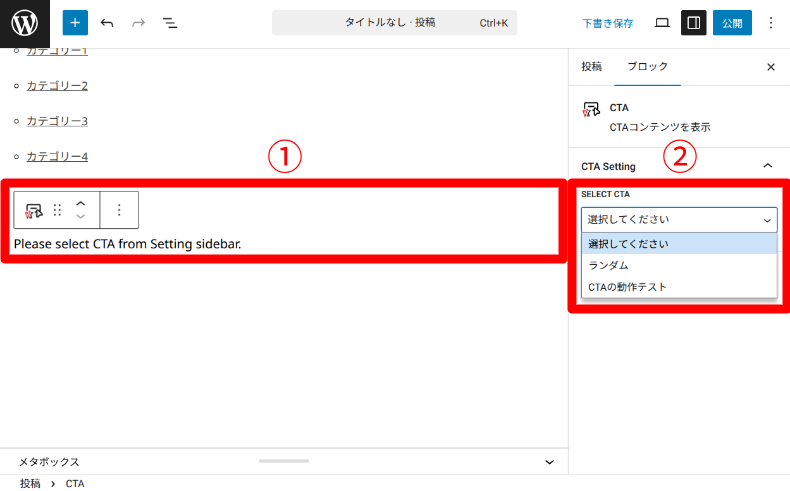The width and height of the screenshot is (790, 491).
Task: Click the WordPress logo icon
Action: click(25, 23)
